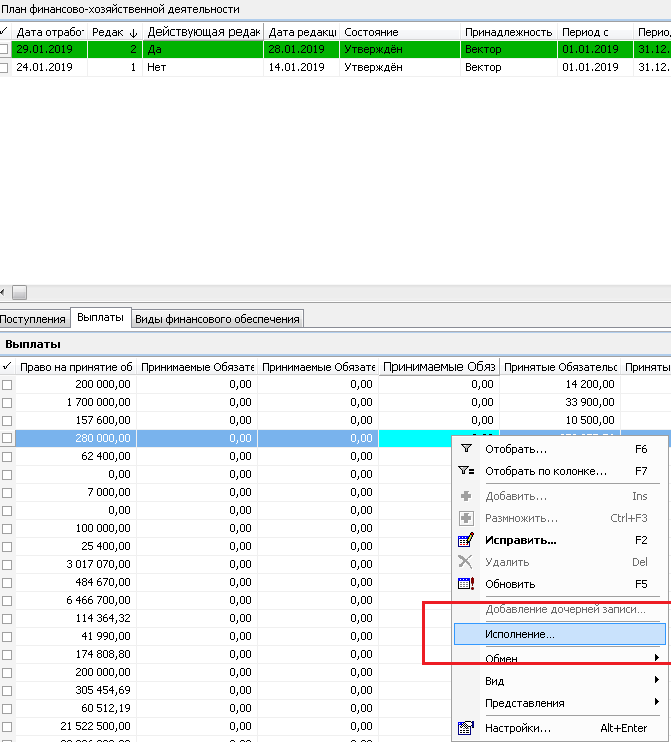
Task: Click the column filter icon for Отобрать по колонке
Action: point(465,471)
